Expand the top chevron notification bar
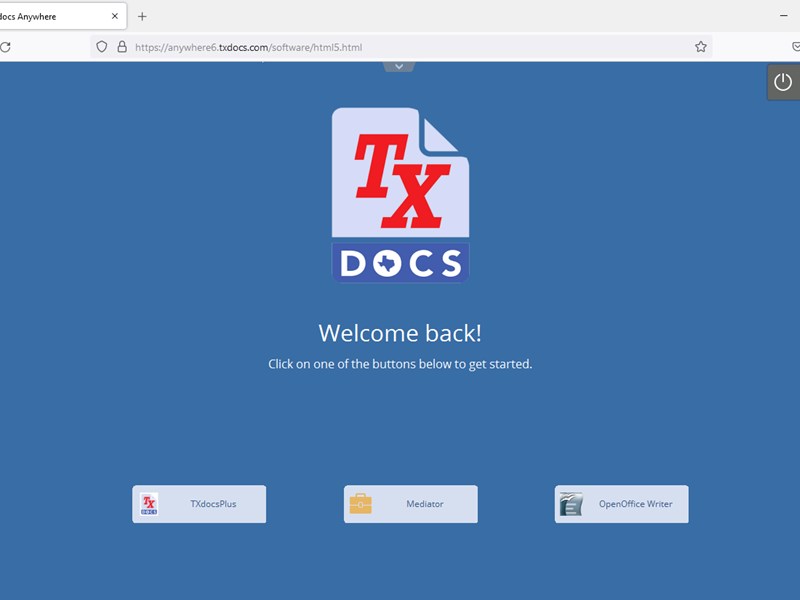 click(399, 65)
